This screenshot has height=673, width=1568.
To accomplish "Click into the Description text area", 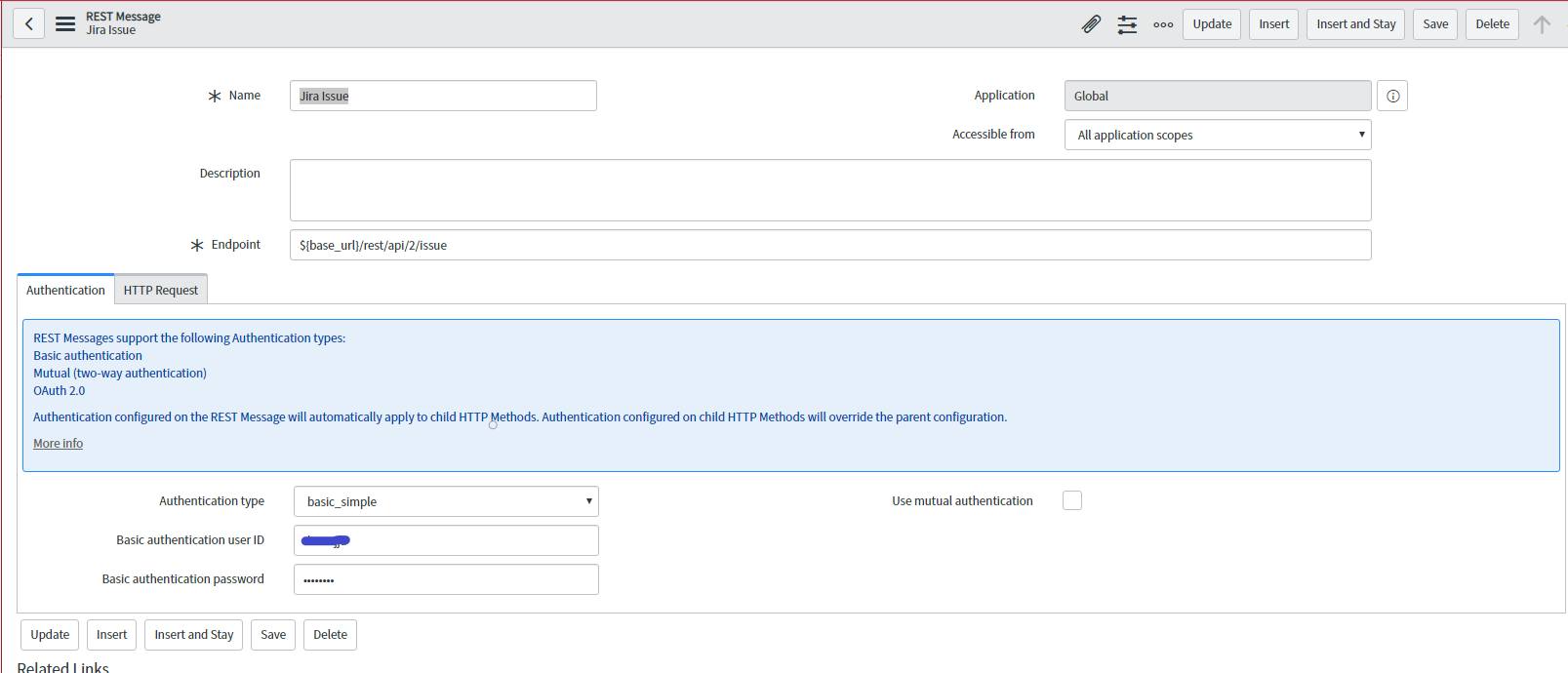I will [x=830, y=190].
